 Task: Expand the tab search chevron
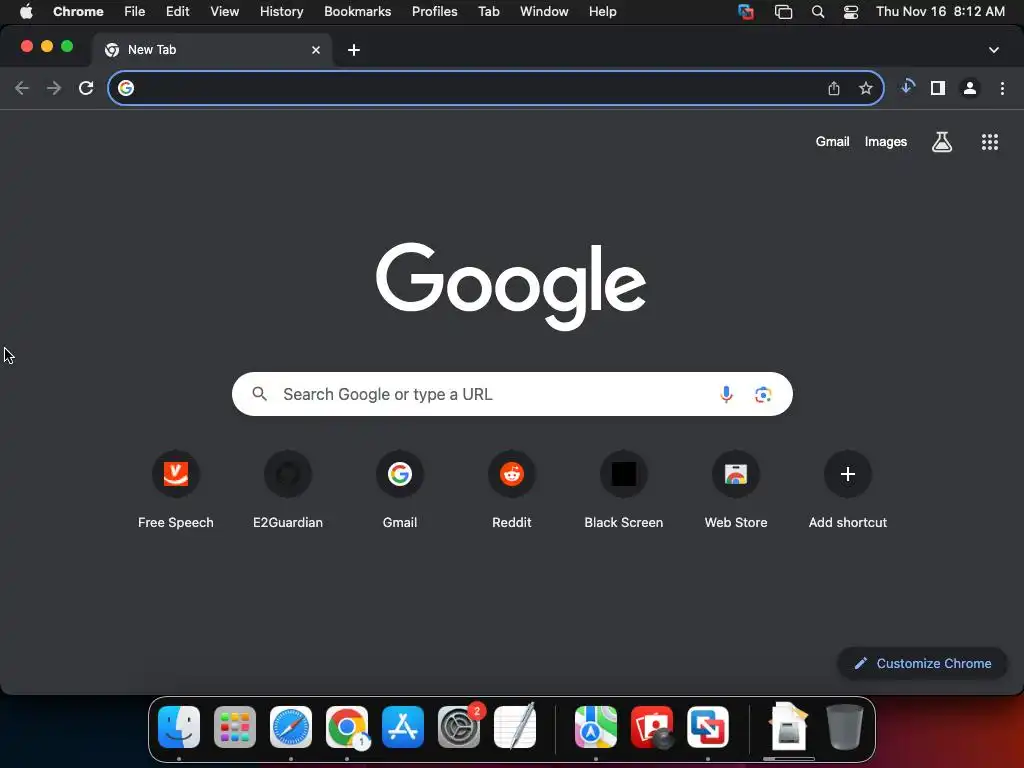[x=994, y=50]
